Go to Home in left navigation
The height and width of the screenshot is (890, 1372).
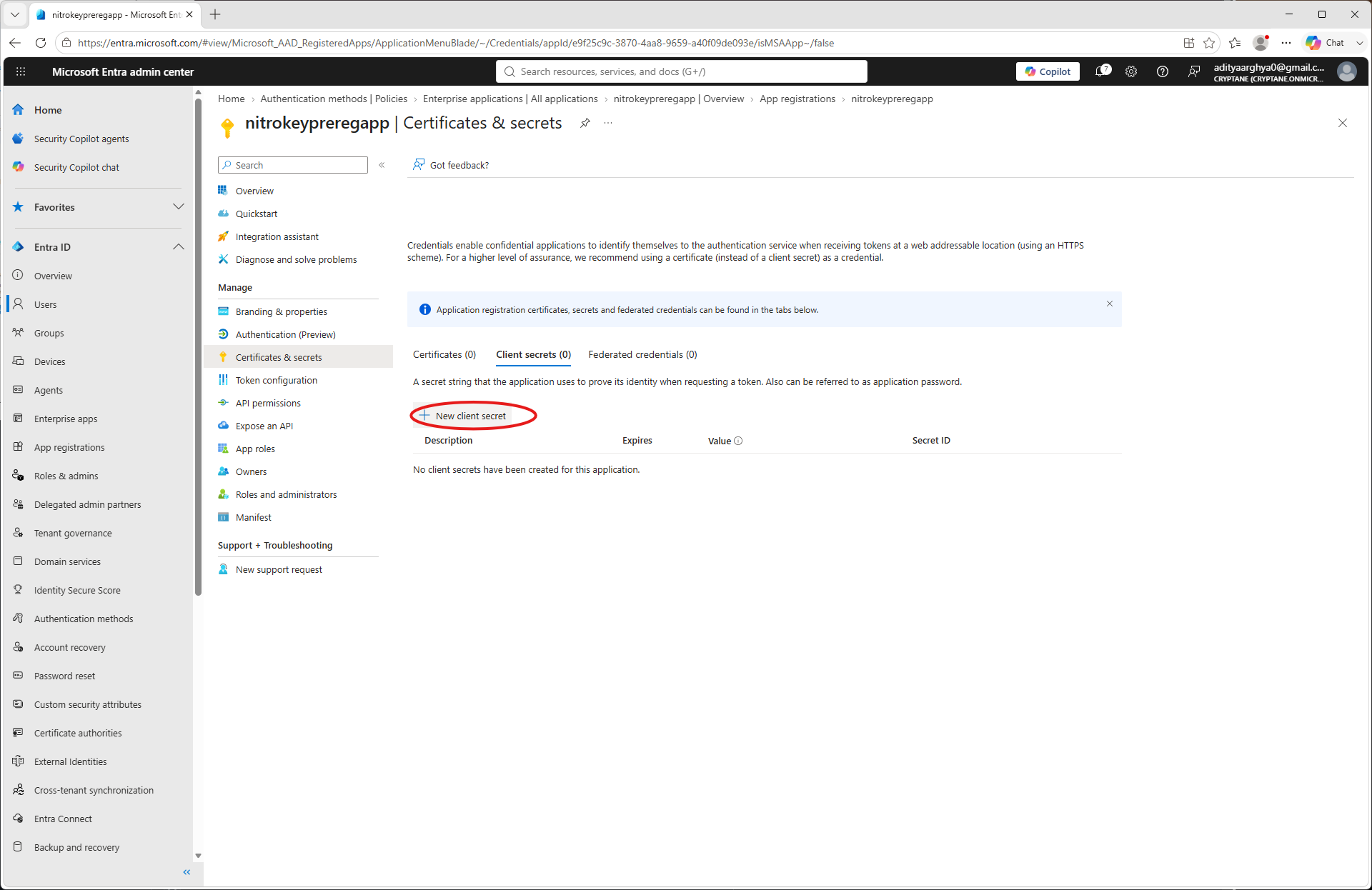tap(48, 110)
